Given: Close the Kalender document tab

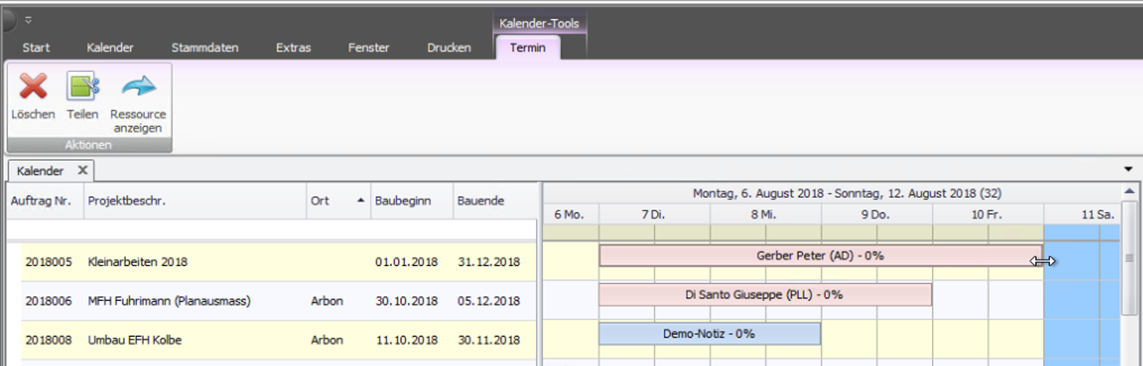Looking at the screenshot, I should [x=82, y=171].
